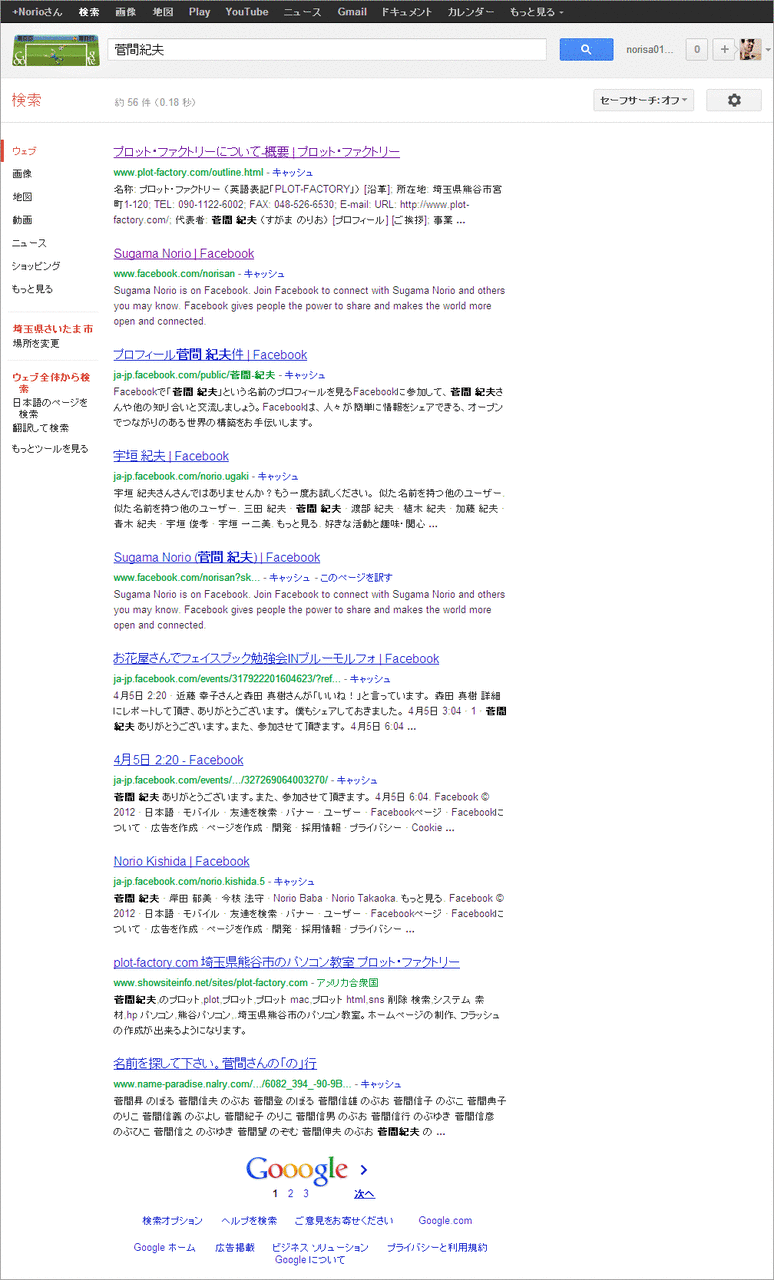This screenshot has height=1280, width=774.
Task: Select 日本語のページを検索 option
Action: pyautogui.click(x=50, y=407)
